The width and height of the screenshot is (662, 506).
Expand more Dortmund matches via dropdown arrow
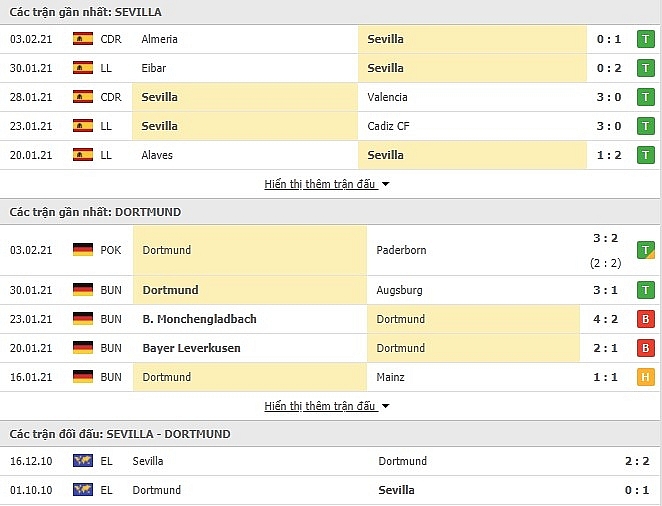pyautogui.click(x=386, y=407)
